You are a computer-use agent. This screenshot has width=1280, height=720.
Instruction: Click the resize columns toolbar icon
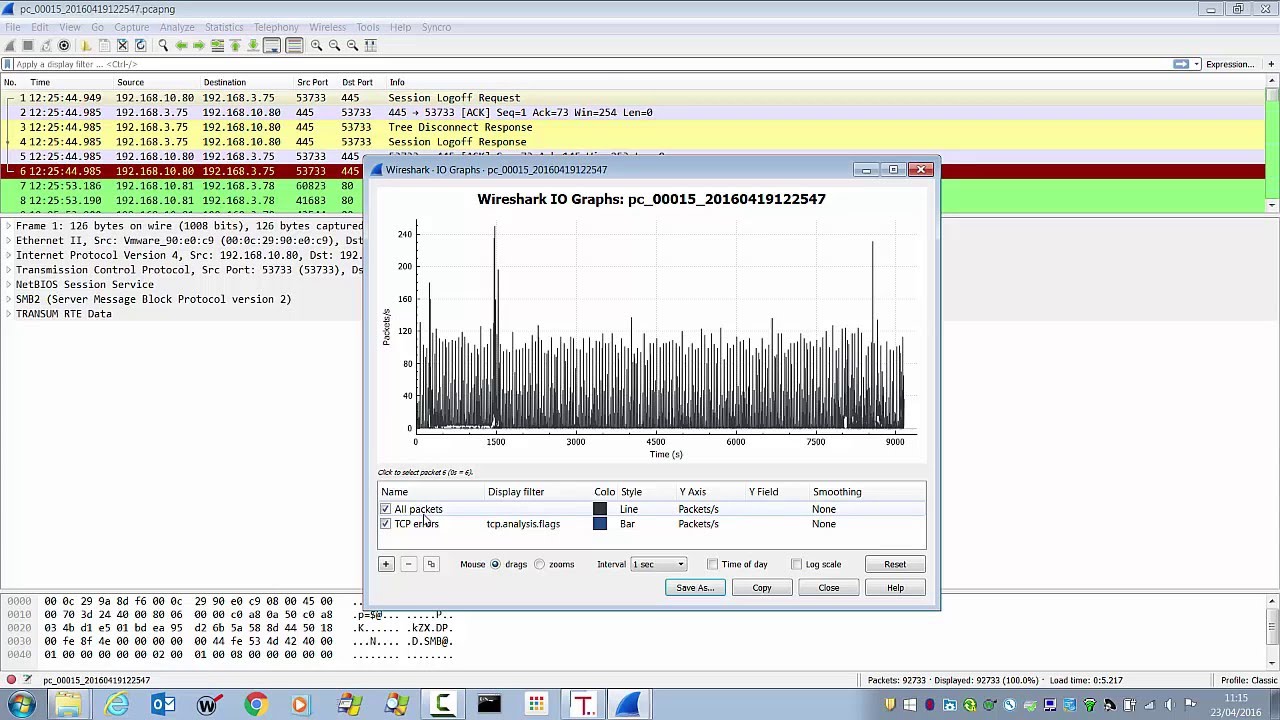coord(370,45)
